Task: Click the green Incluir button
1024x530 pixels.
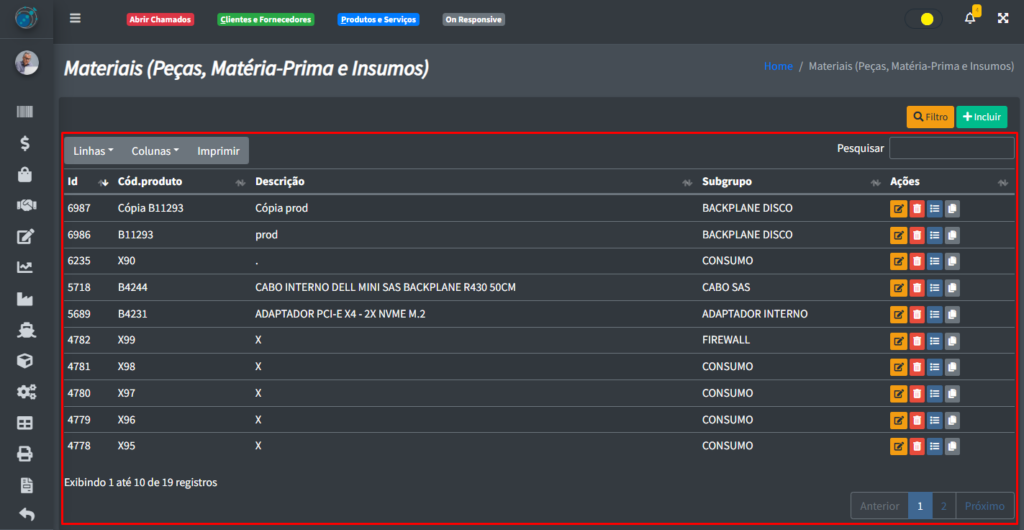Action: [x=981, y=117]
